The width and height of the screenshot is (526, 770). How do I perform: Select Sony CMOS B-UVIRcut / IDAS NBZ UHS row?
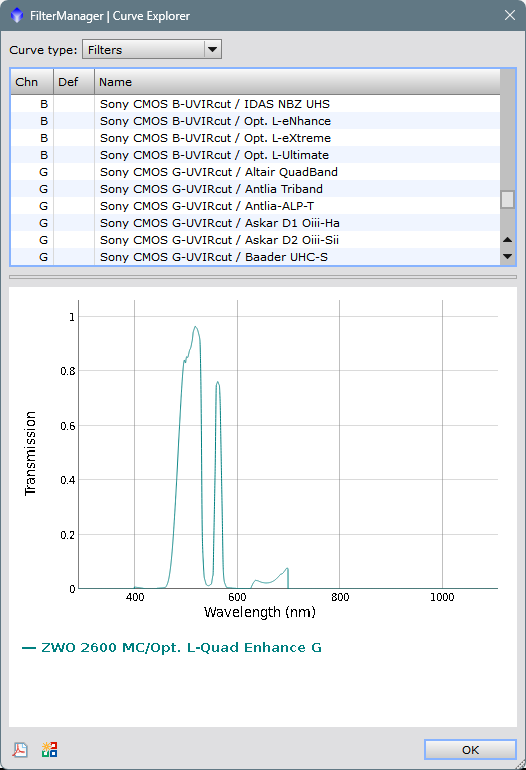pos(255,104)
